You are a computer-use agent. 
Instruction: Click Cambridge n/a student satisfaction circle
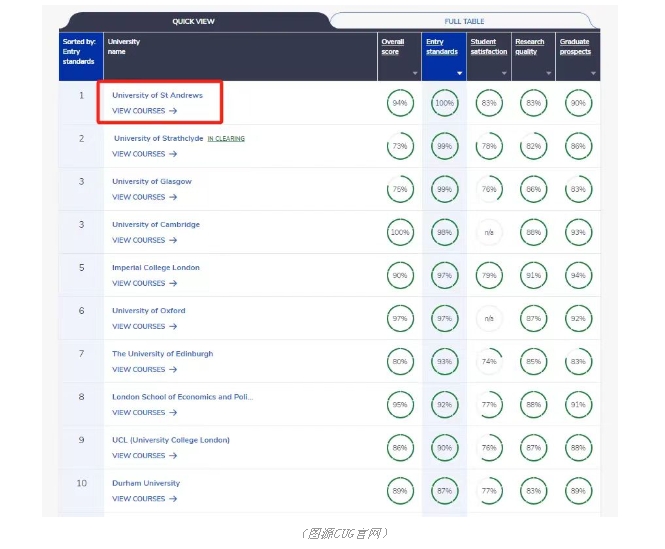tap(489, 232)
